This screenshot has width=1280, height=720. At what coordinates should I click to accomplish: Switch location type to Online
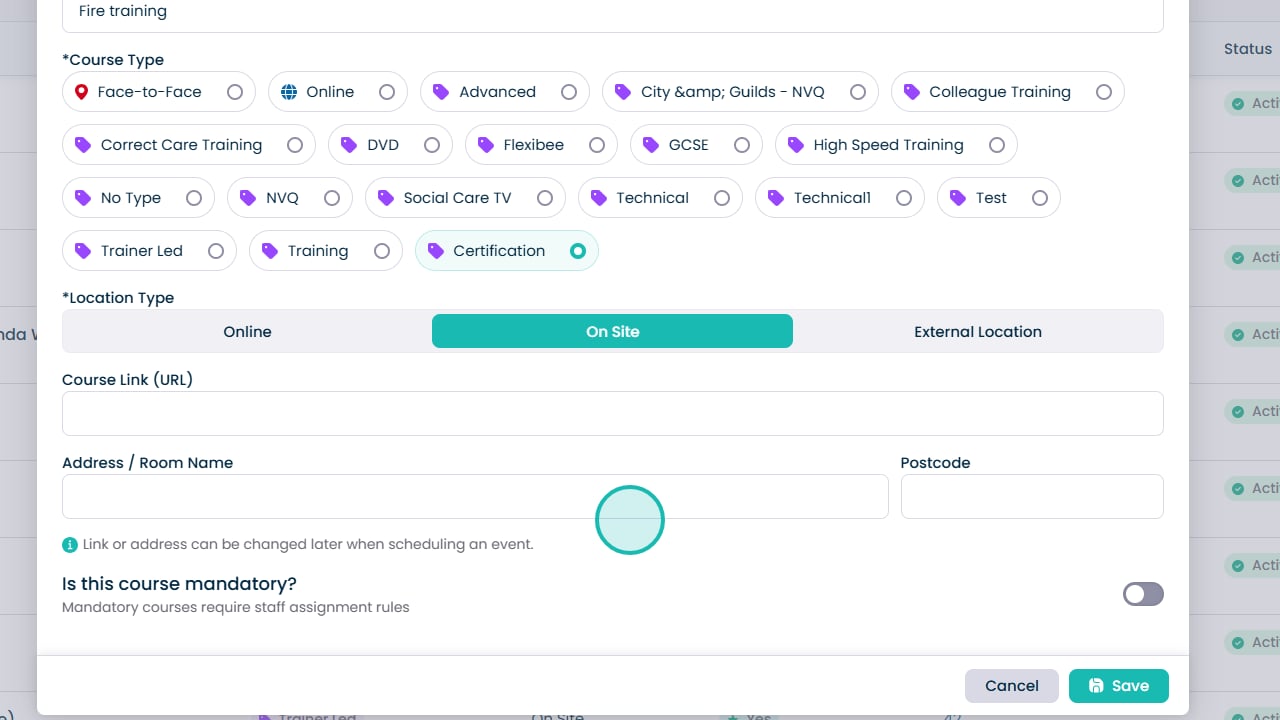point(247,332)
